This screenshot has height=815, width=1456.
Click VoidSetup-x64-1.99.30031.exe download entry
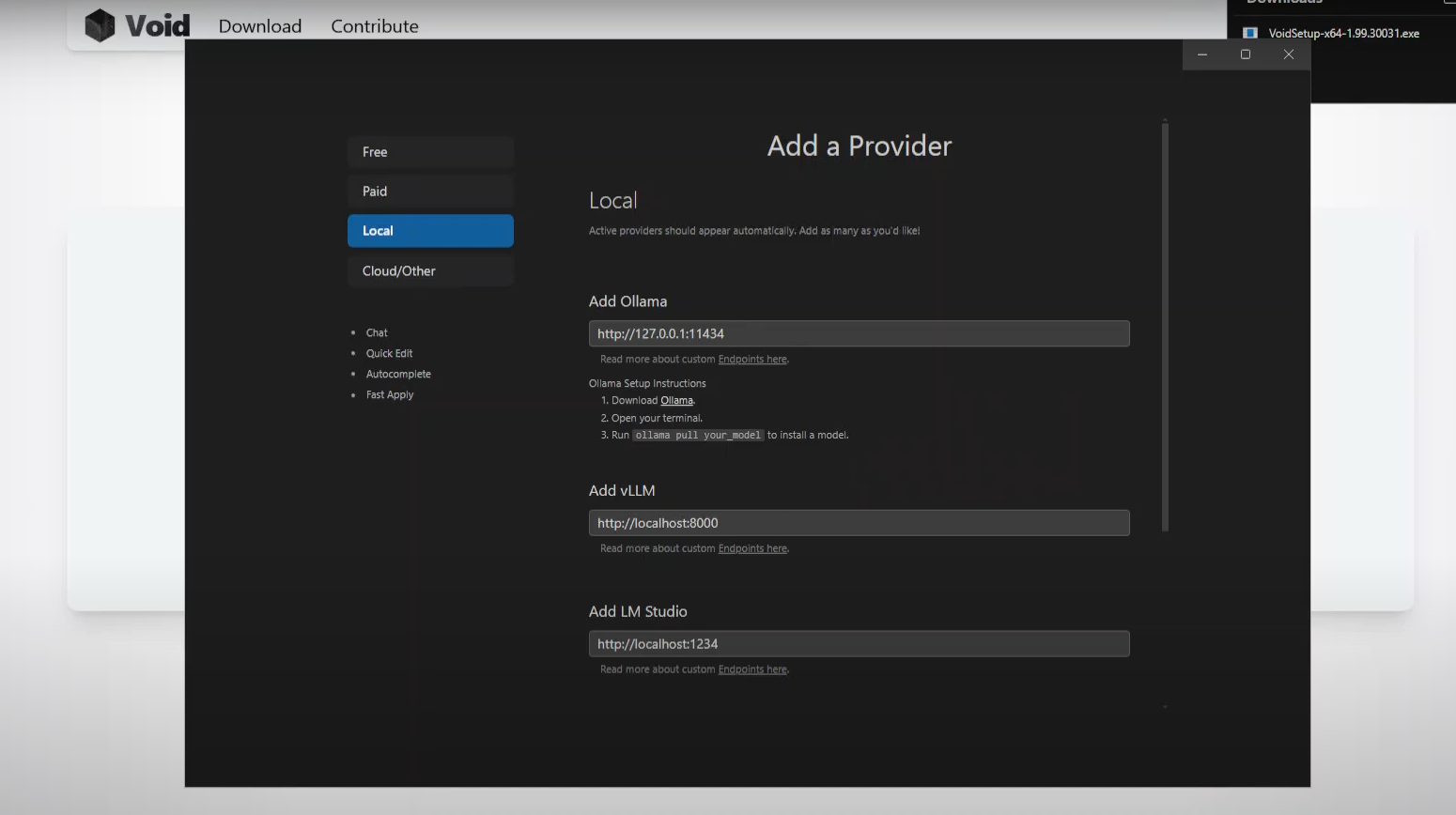[1343, 34]
